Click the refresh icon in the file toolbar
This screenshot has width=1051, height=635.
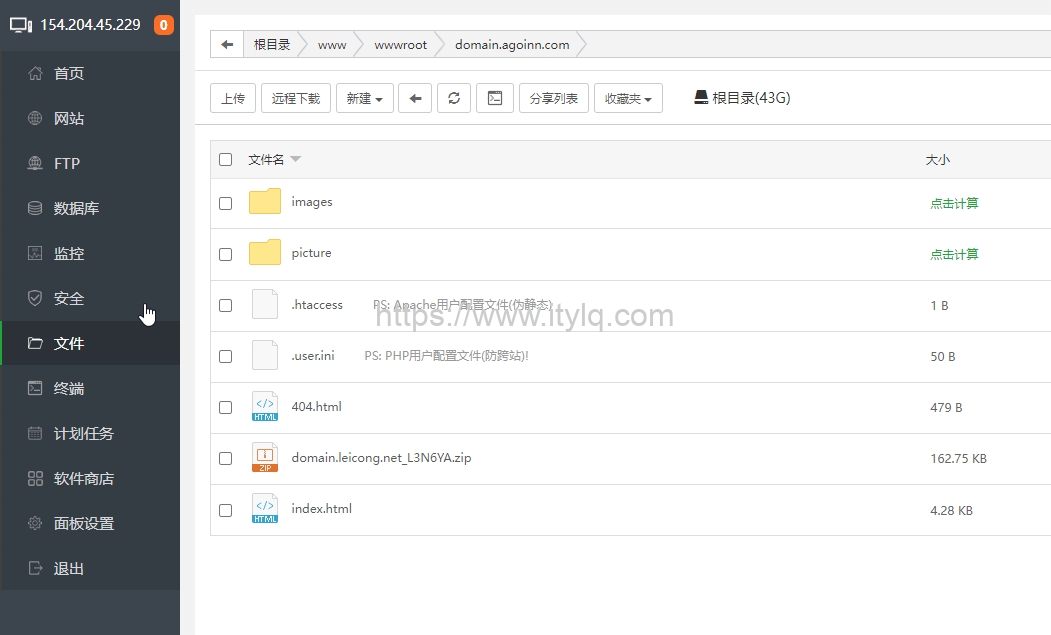click(x=454, y=97)
